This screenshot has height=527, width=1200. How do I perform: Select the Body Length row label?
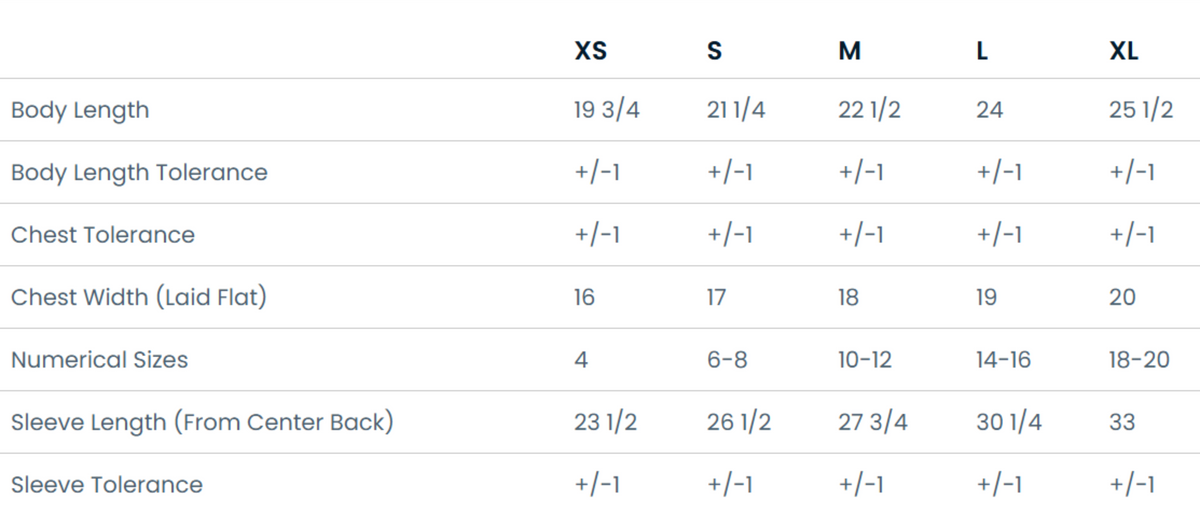click(80, 110)
